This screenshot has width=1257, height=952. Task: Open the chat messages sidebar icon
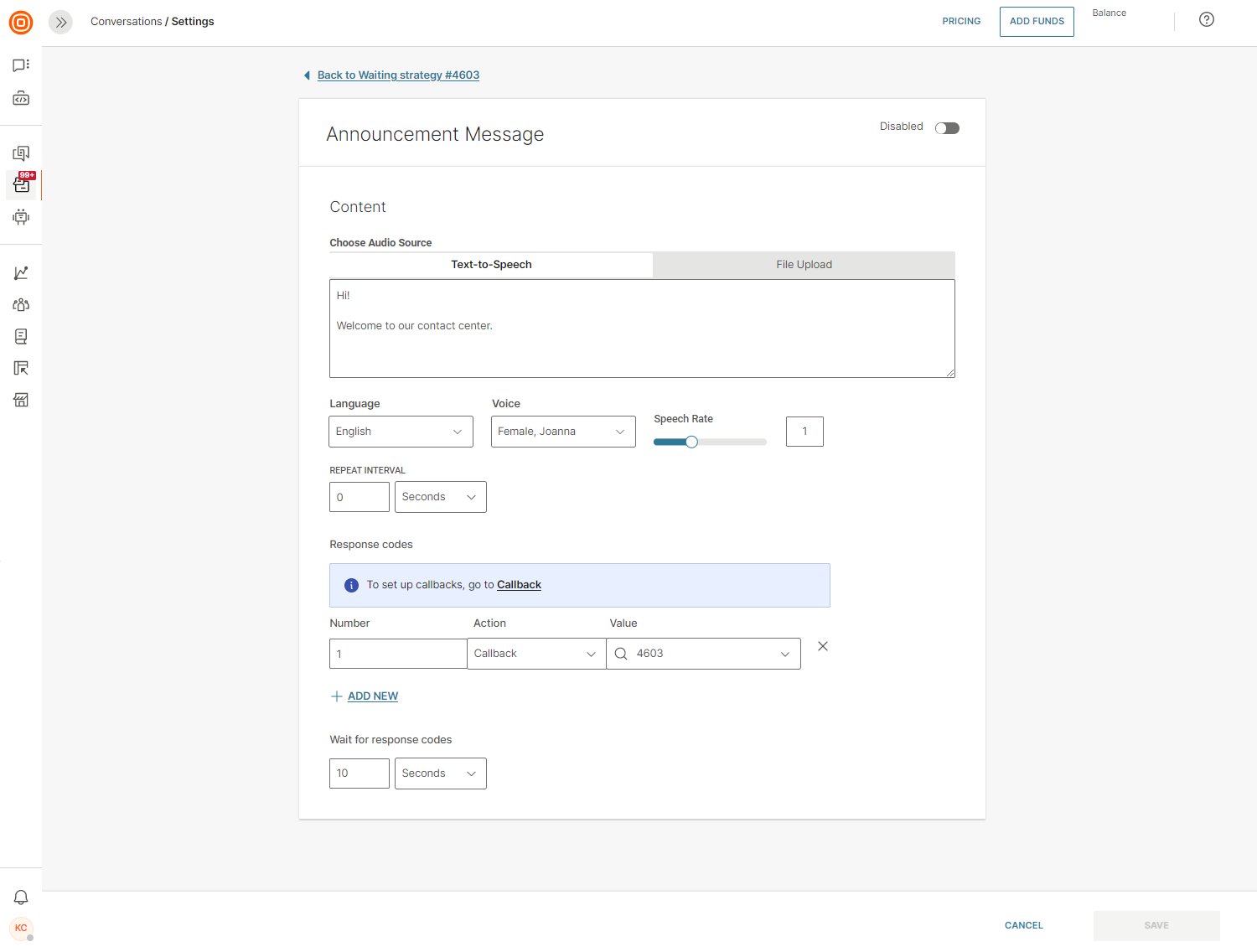pos(21,65)
